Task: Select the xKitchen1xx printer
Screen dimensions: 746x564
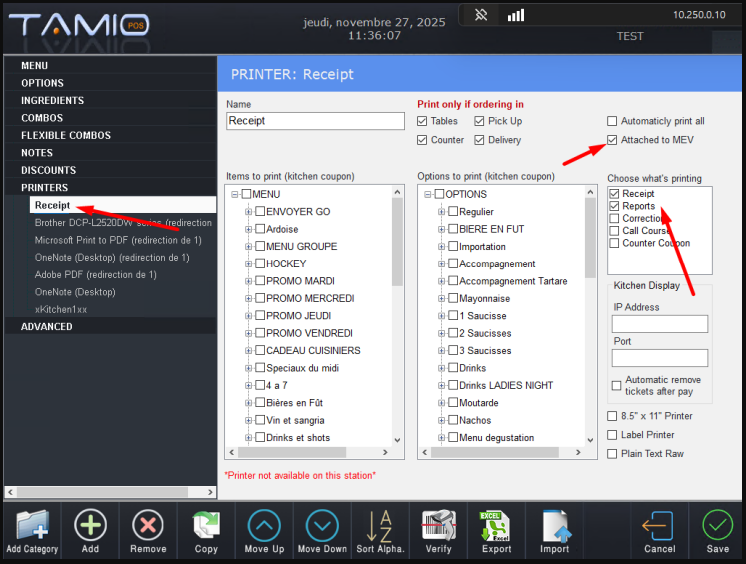Action: coord(61,309)
